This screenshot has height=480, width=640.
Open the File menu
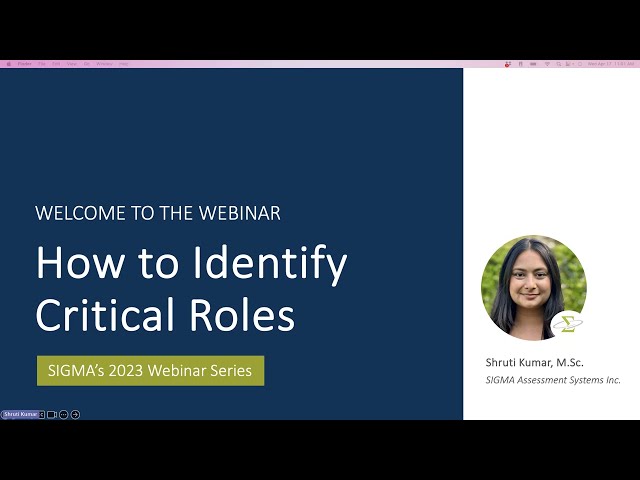click(x=42, y=64)
